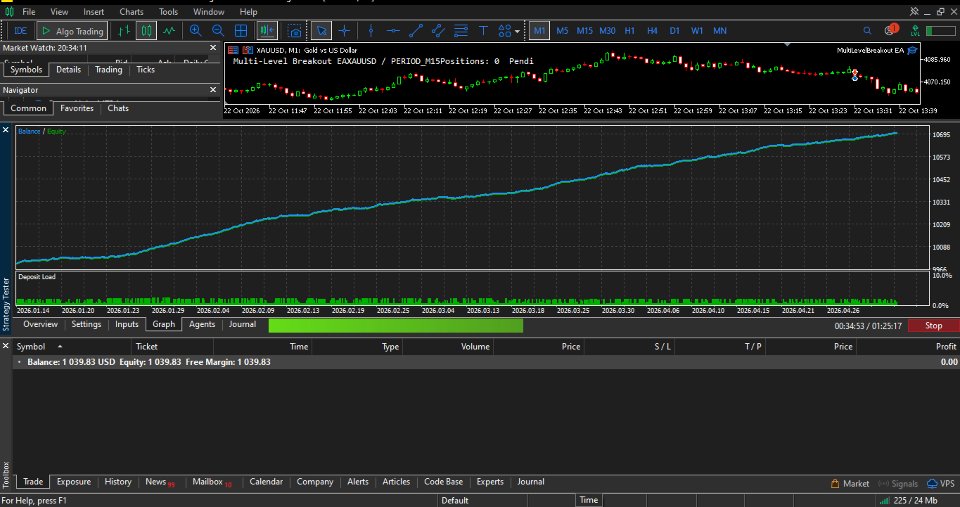Viewport: 960px width, 507px height.
Task: Open the Strategy Tester Overview tab
Action: [40, 325]
